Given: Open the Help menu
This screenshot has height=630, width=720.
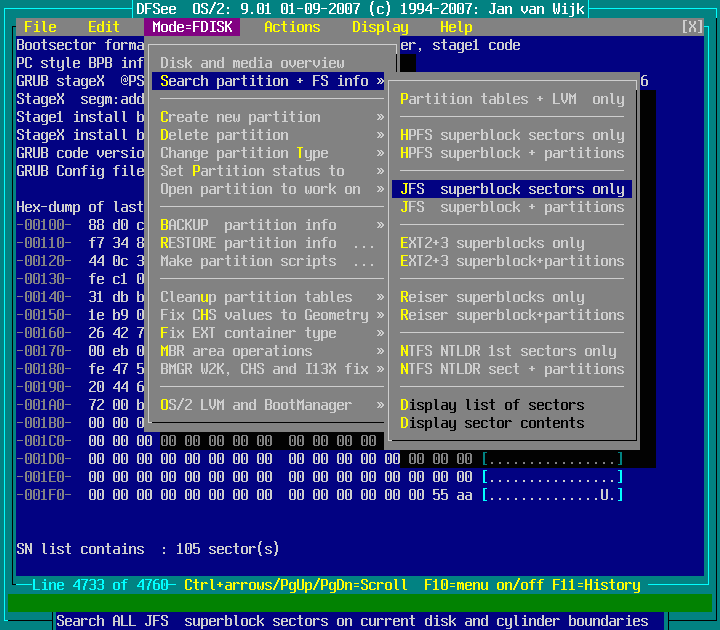Looking at the screenshot, I should [456, 27].
